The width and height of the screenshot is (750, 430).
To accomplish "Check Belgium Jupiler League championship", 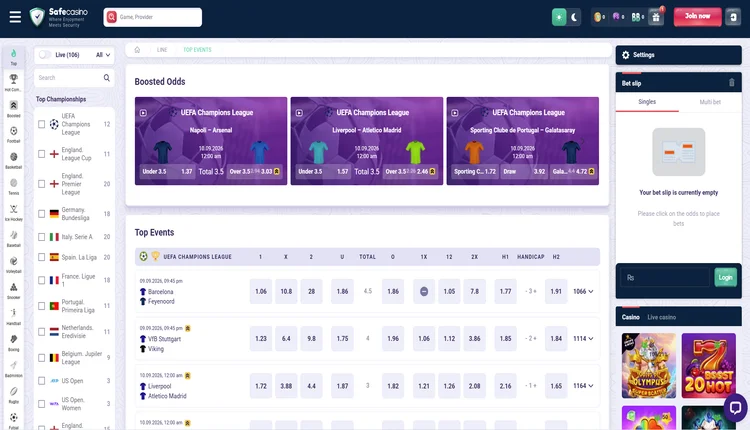I will point(42,358).
